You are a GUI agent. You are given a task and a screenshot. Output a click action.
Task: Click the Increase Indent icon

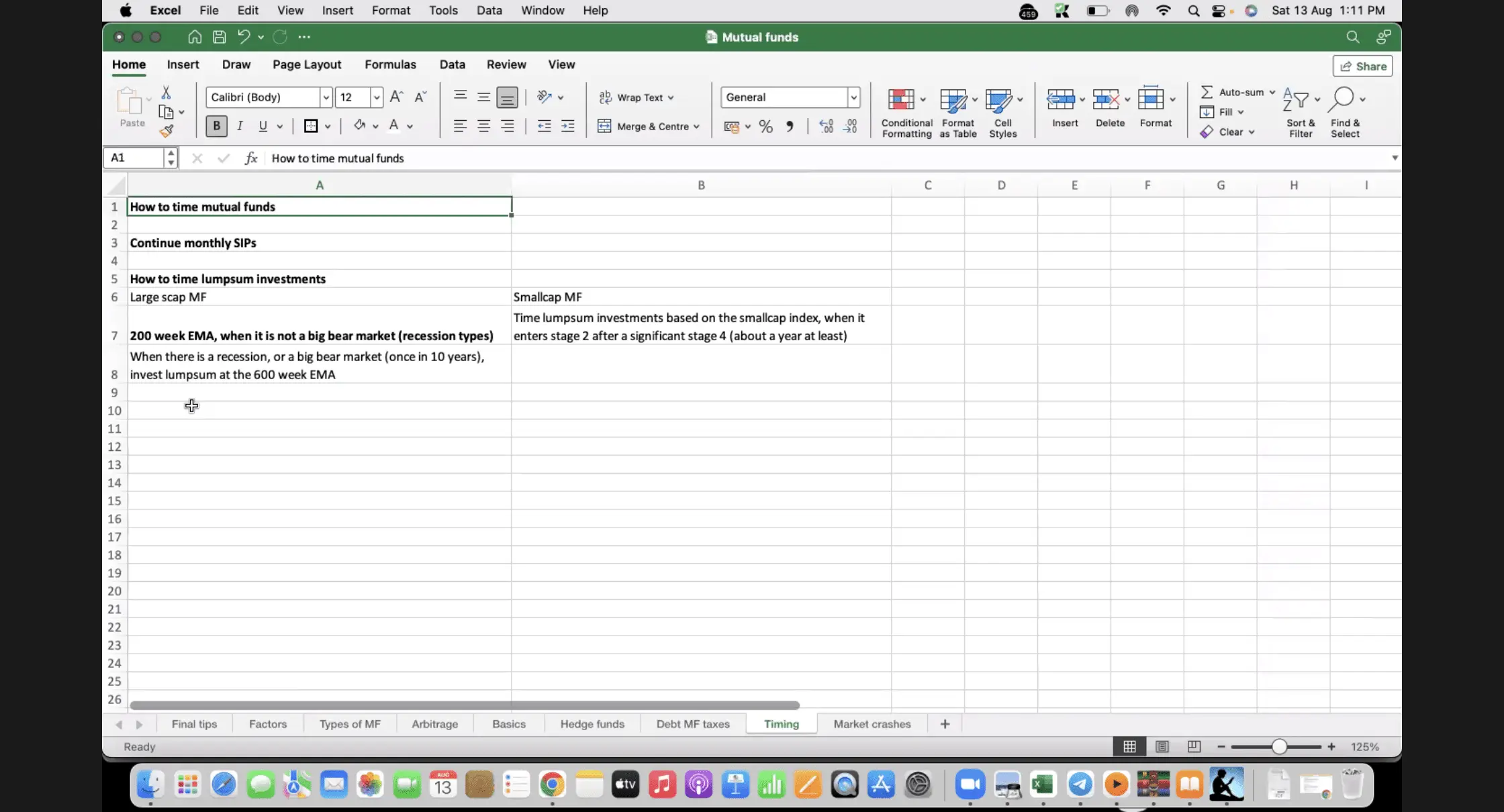568,126
